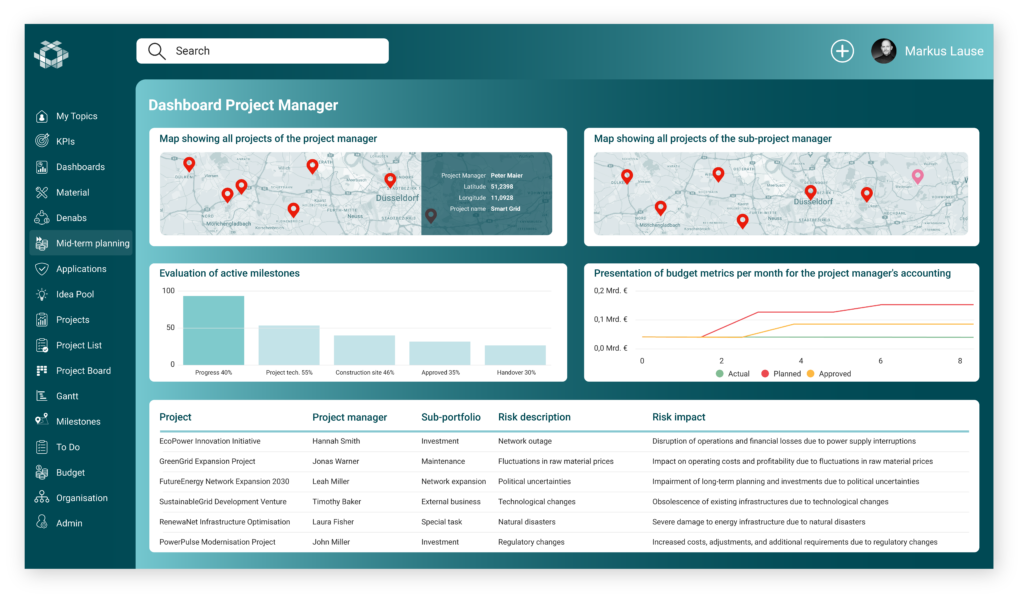
Task: Open the KPIs target icon
Action: [x=41, y=141]
